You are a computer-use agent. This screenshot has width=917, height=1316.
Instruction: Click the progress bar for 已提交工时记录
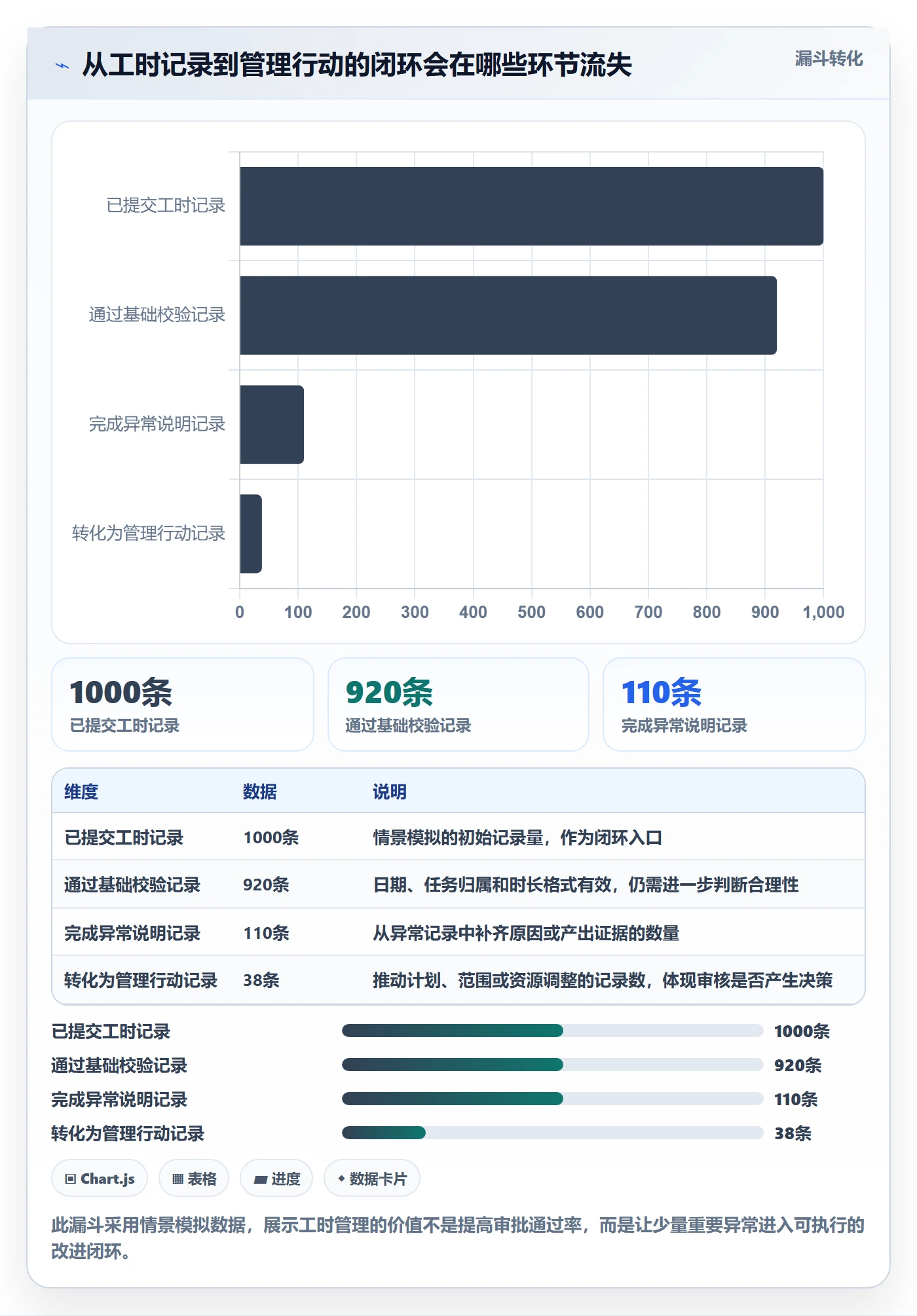(553, 1031)
